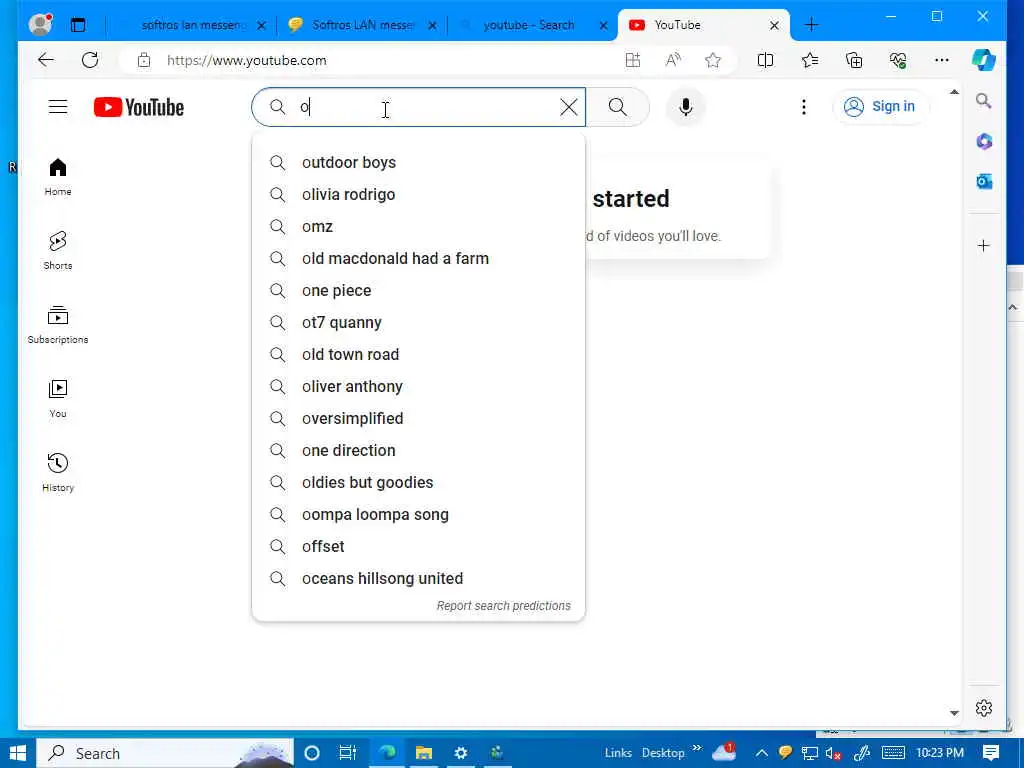Open History in the sidebar
Viewport: 1024px width, 768px height.
coord(58,473)
